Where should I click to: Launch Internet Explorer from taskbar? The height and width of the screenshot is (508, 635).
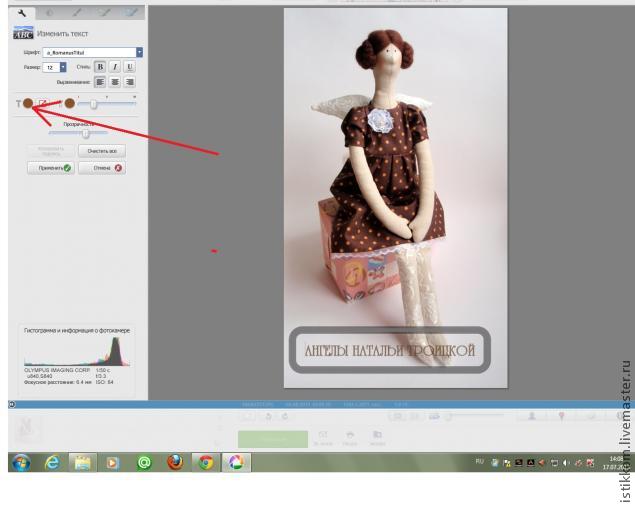(52, 462)
